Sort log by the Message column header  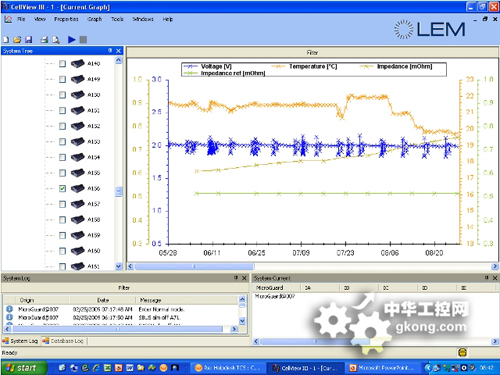(x=187, y=300)
